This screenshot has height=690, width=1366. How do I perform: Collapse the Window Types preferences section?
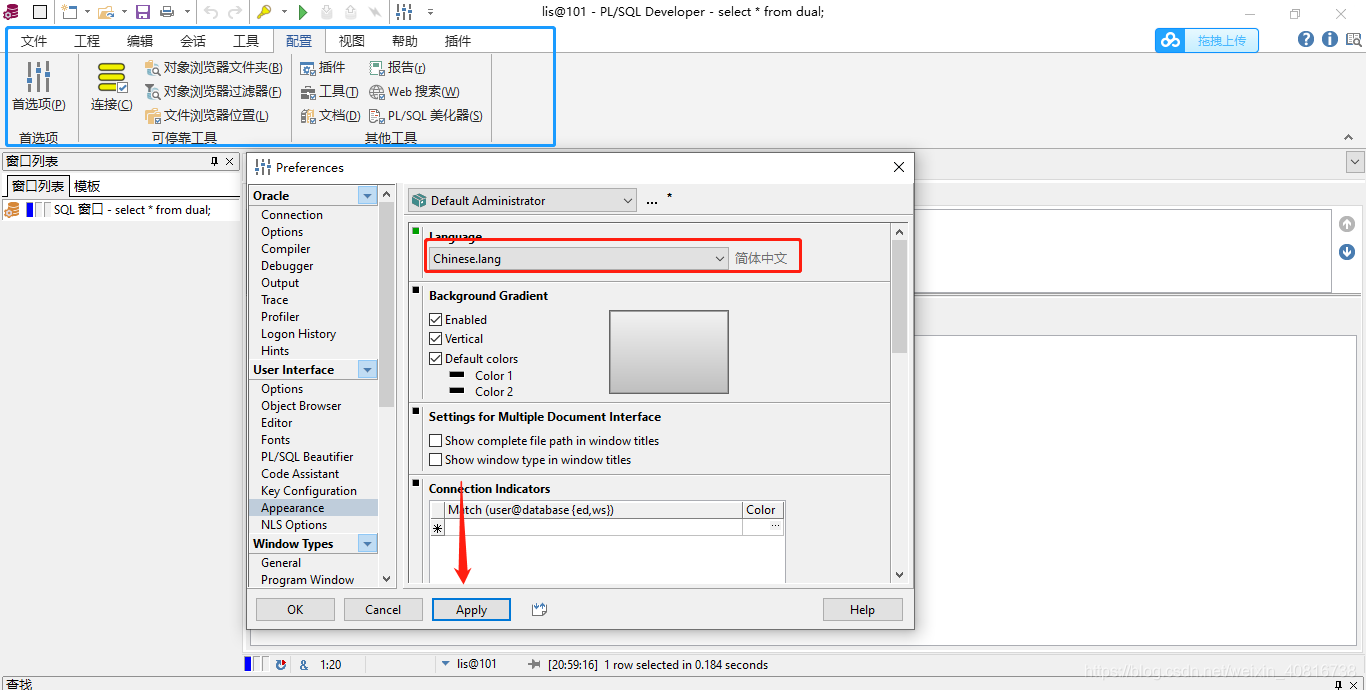click(x=368, y=544)
